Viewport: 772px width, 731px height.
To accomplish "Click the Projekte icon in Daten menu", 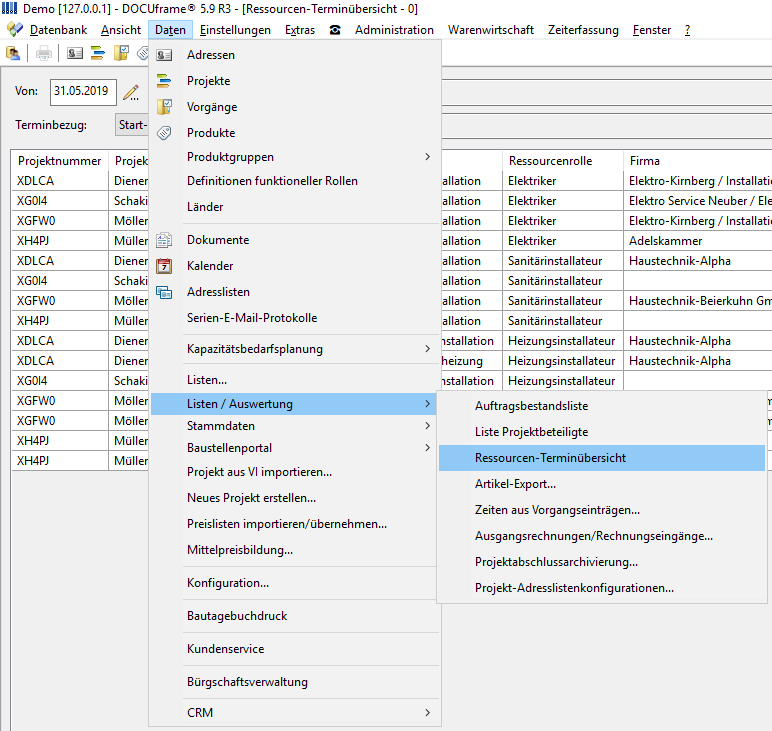I will click(x=164, y=81).
